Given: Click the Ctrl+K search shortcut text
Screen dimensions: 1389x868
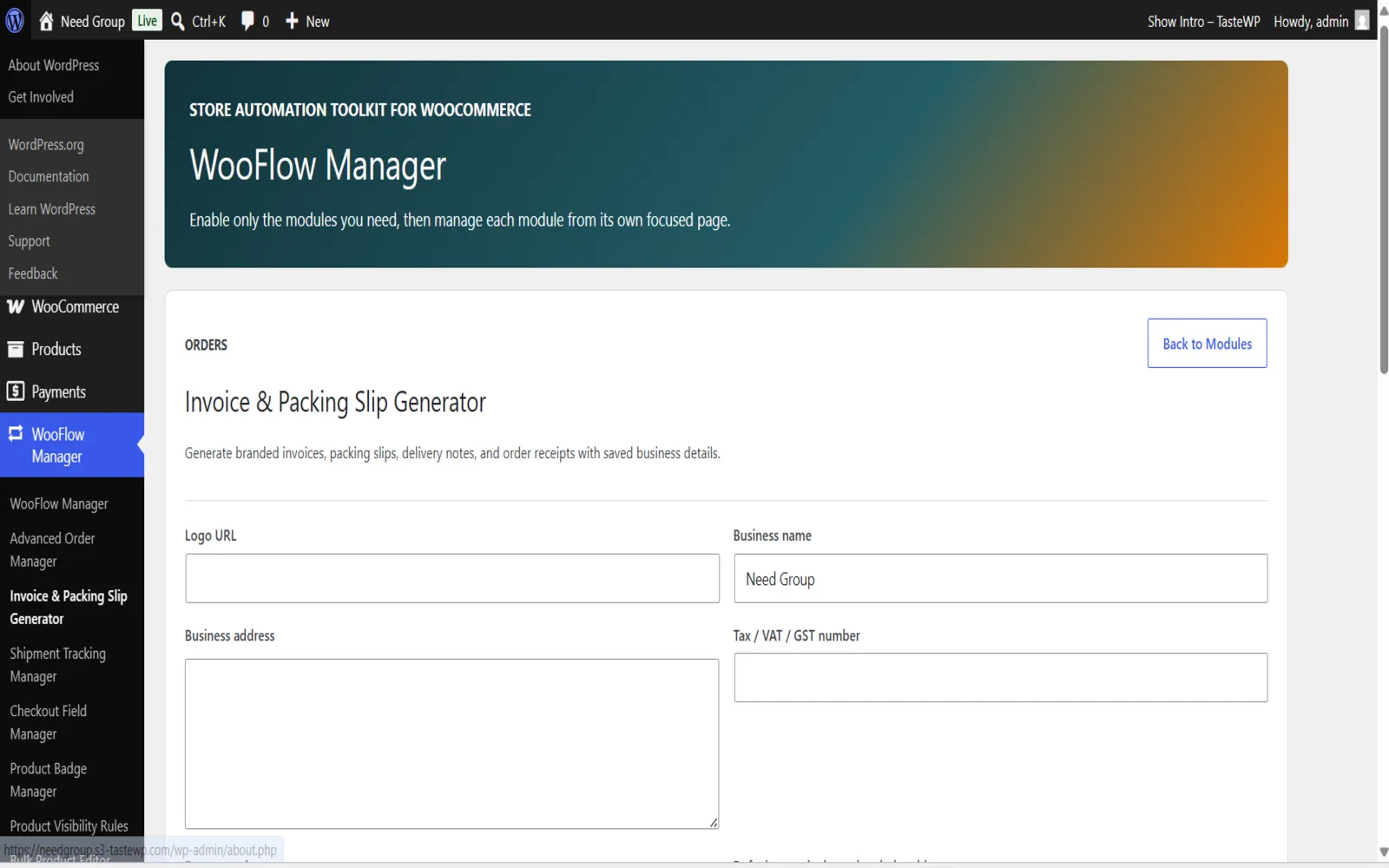Looking at the screenshot, I should pos(208,21).
